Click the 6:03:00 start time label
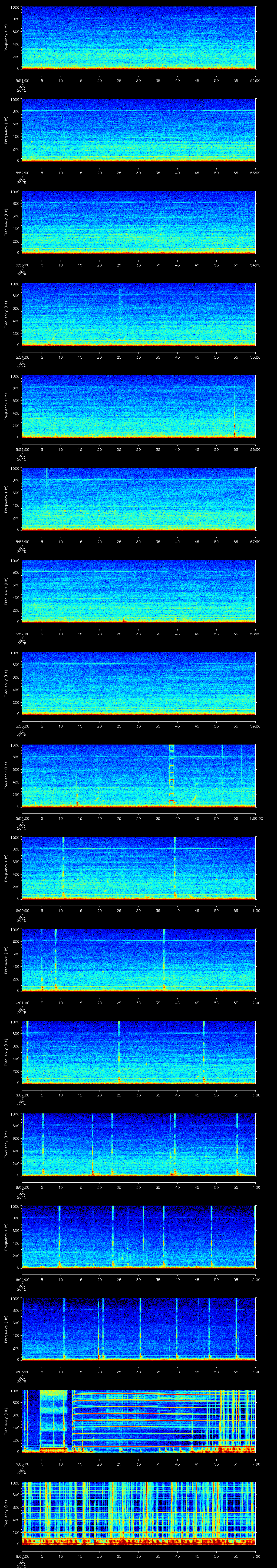Screen dimensions: 277x1568 (x=22, y=1187)
